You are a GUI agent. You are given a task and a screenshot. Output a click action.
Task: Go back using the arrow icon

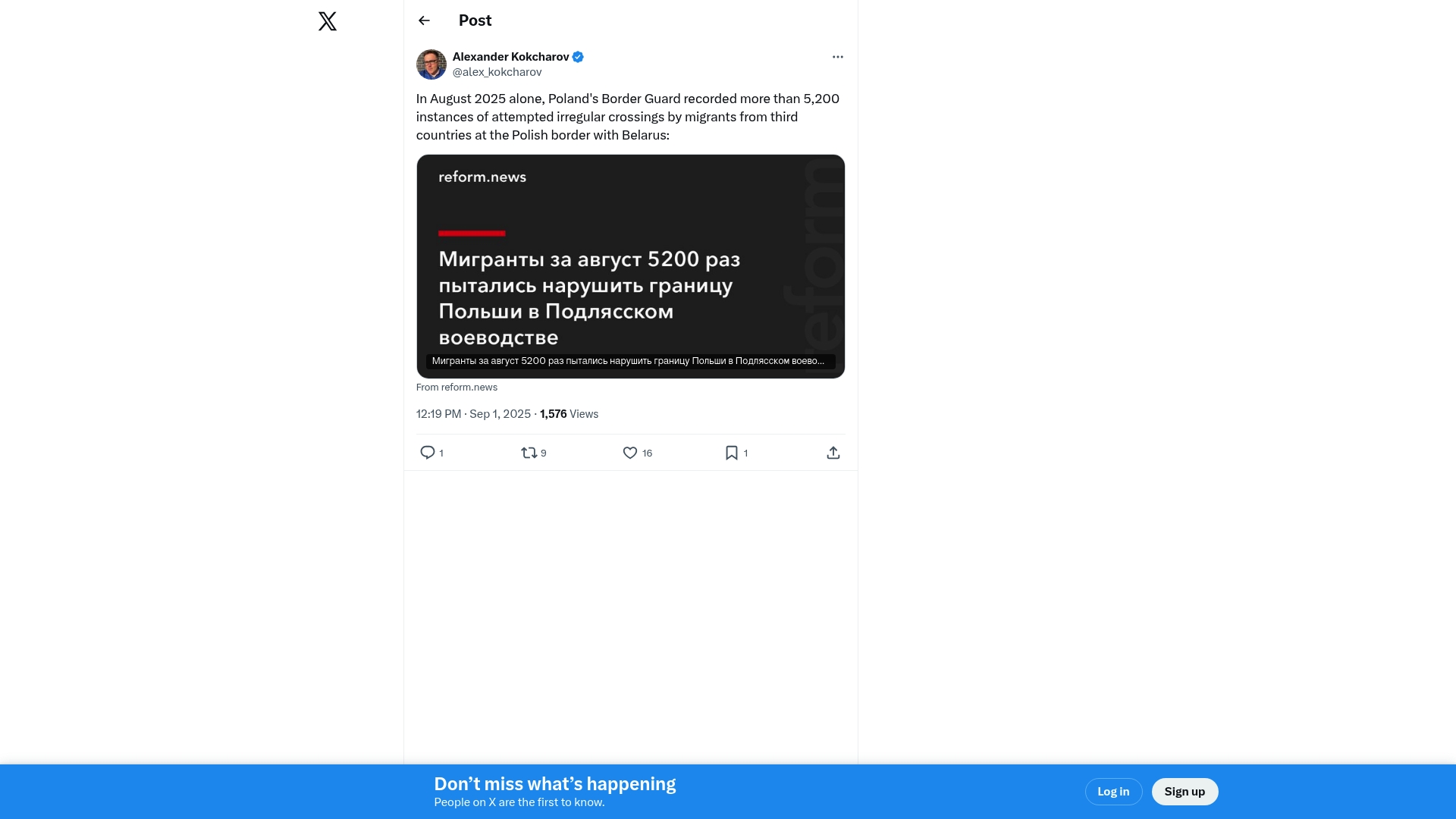424,20
